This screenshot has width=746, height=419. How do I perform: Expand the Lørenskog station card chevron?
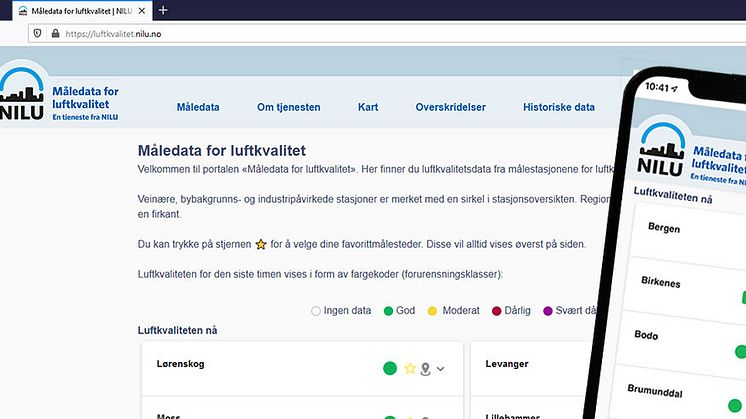coord(441,369)
